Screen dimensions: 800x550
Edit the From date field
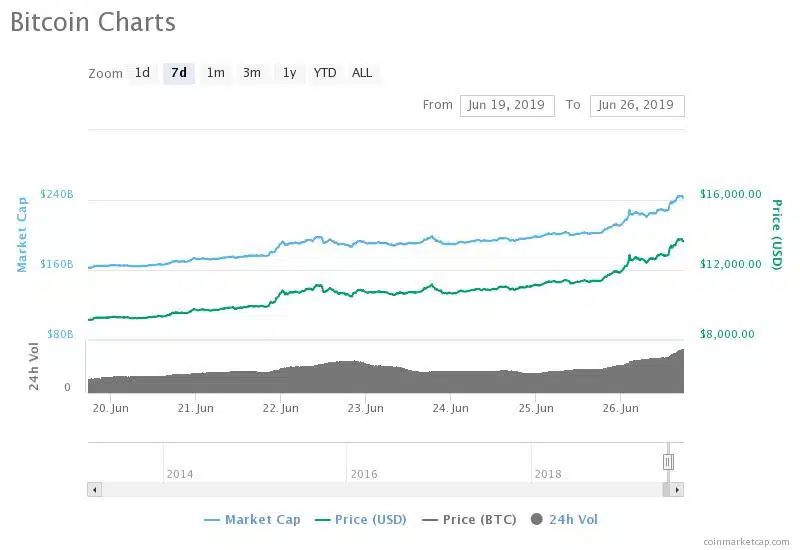tap(507, 106)
